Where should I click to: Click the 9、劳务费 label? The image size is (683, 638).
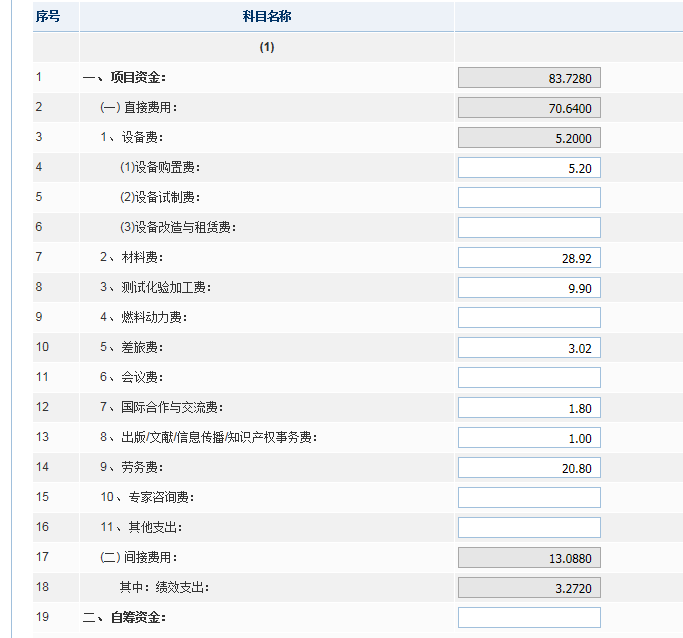pyautogui.click(x=132, y=467)
